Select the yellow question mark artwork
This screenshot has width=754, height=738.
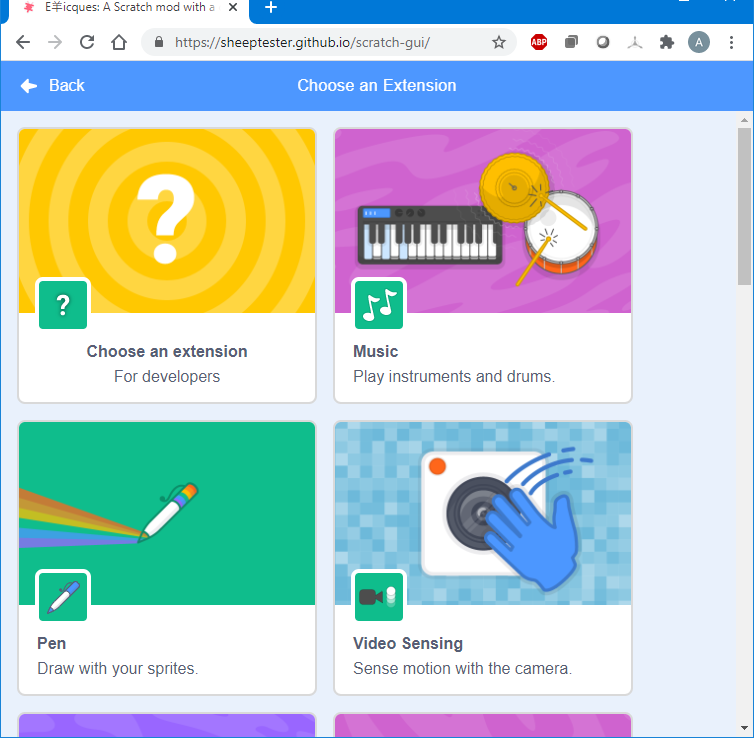click(167, 221)
